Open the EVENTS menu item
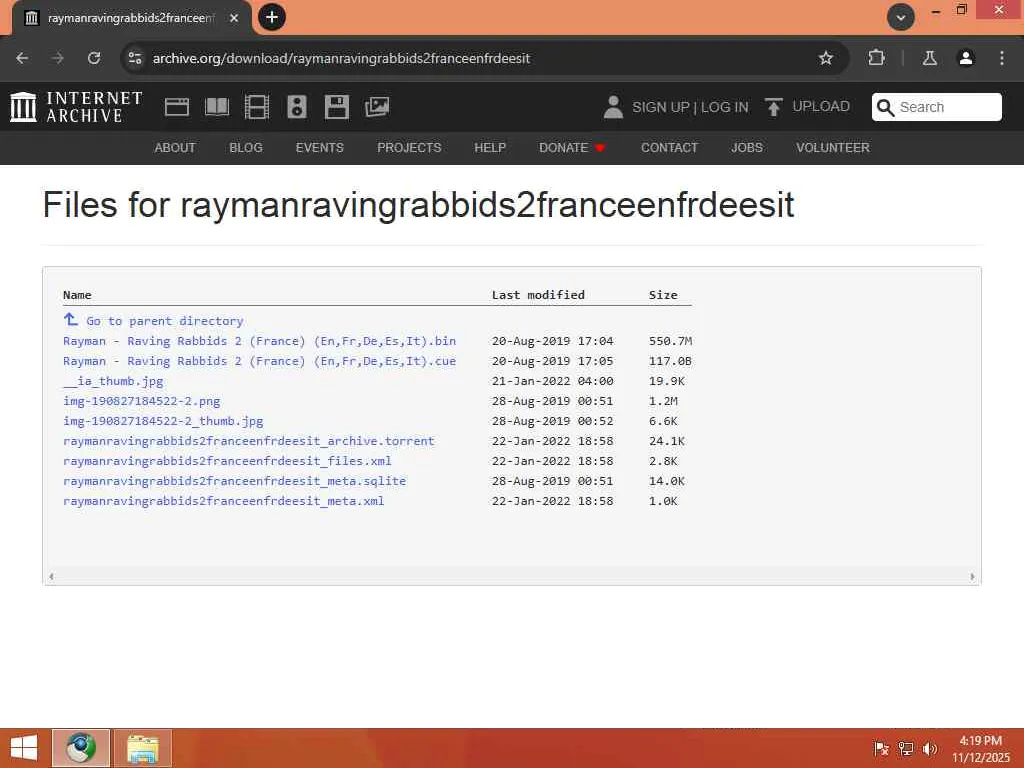Image resolution: width=1024 pixels, height=768 pixels. [319, 148]
